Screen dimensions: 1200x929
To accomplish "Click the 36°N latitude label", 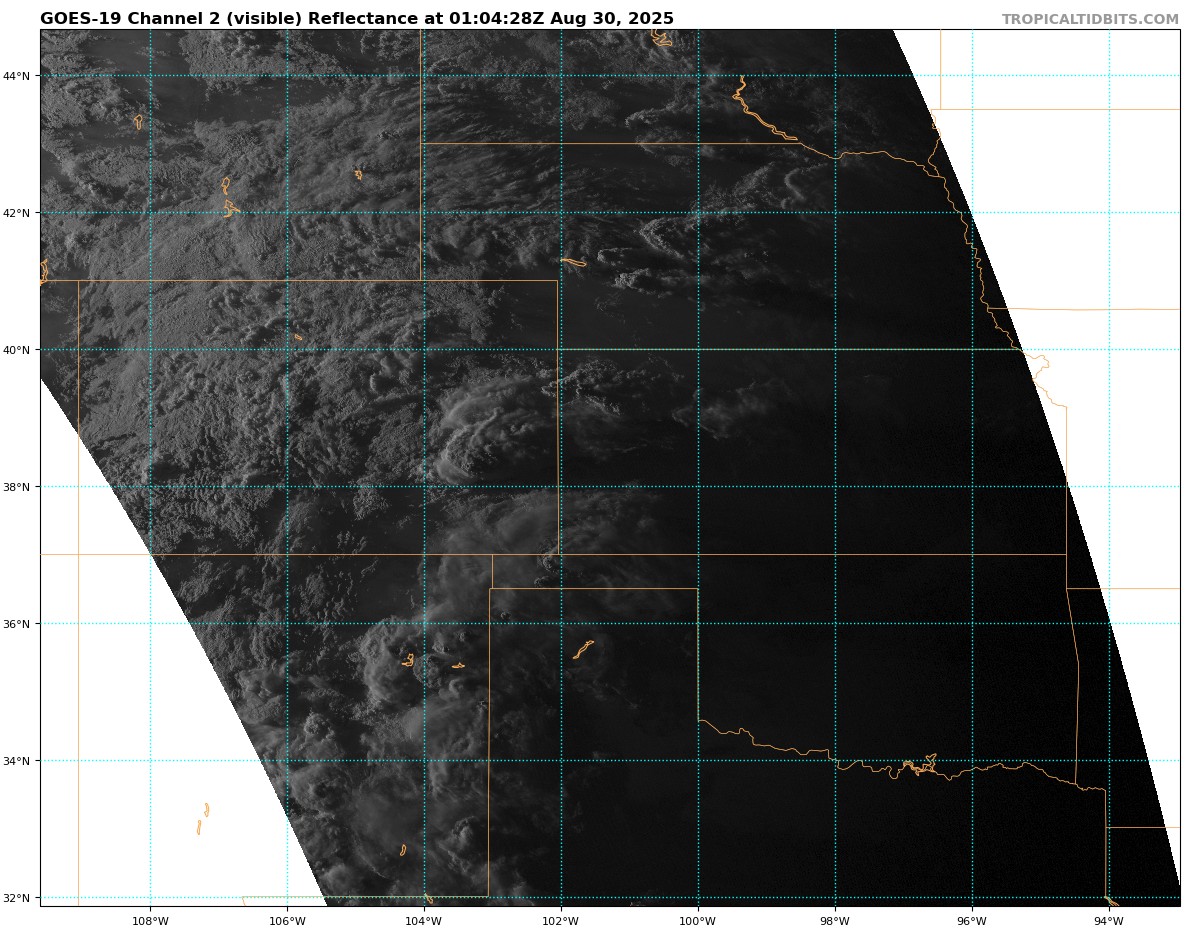I will [x=17, y=624].
